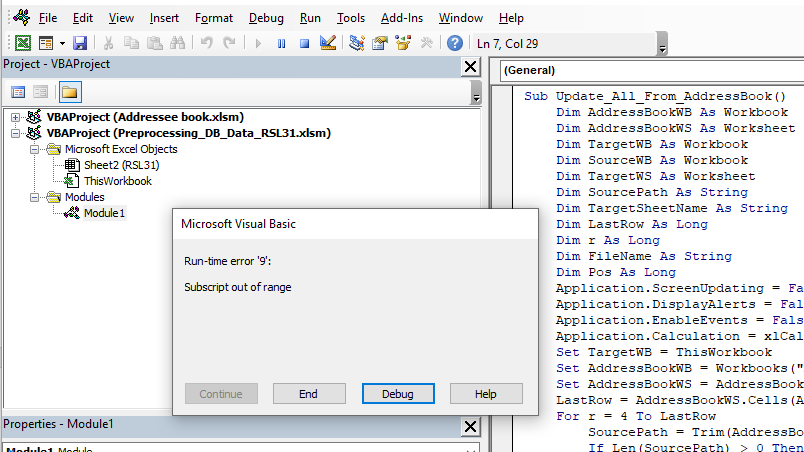Open the Insert object dropdown arrow
Screen dimensions: 804x452
click(62, 44)
